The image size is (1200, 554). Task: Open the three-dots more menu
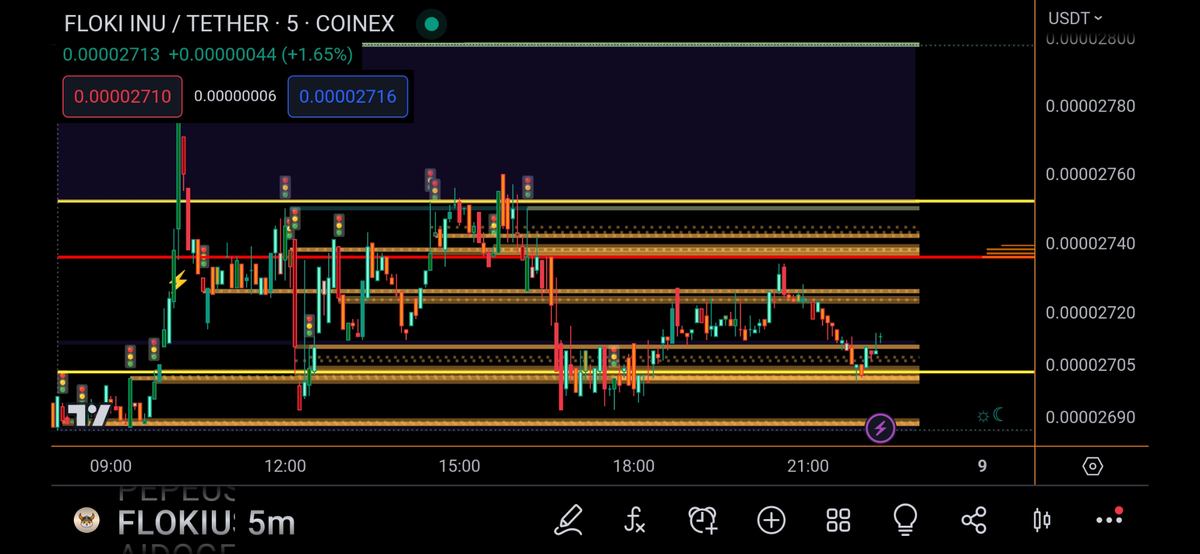(1109, 519)
